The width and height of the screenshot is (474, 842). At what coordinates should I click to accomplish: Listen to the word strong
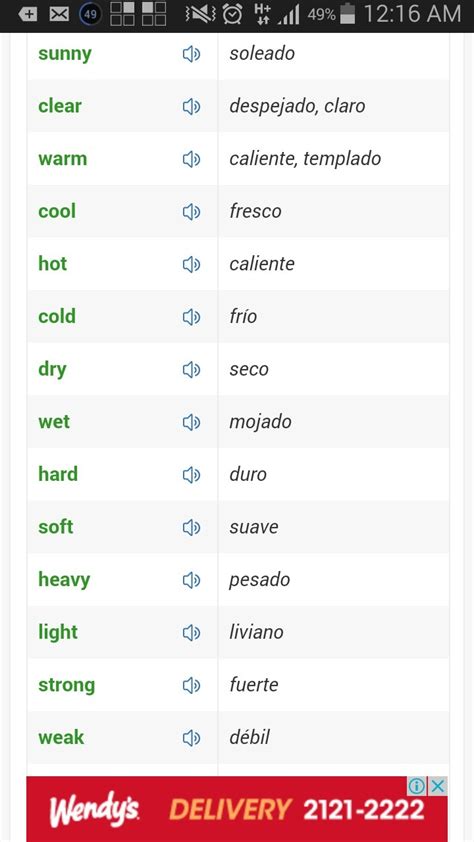(191, 686)
